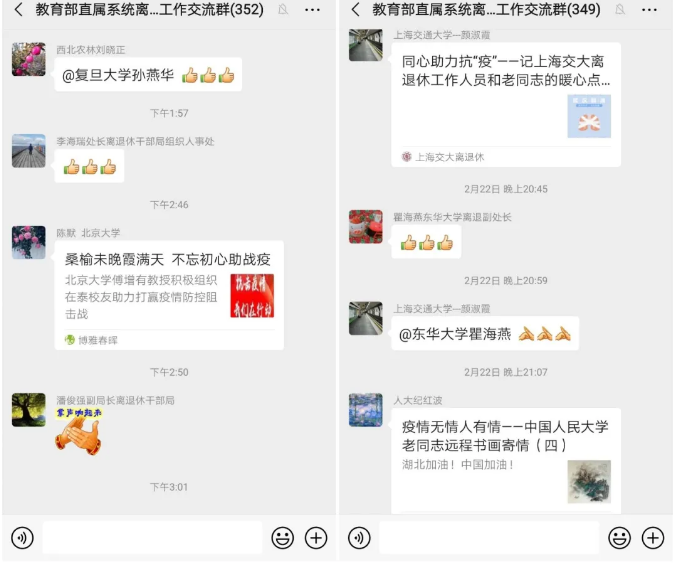
Task: Tap the back arrow in right chat
Action: coord(355,9)
